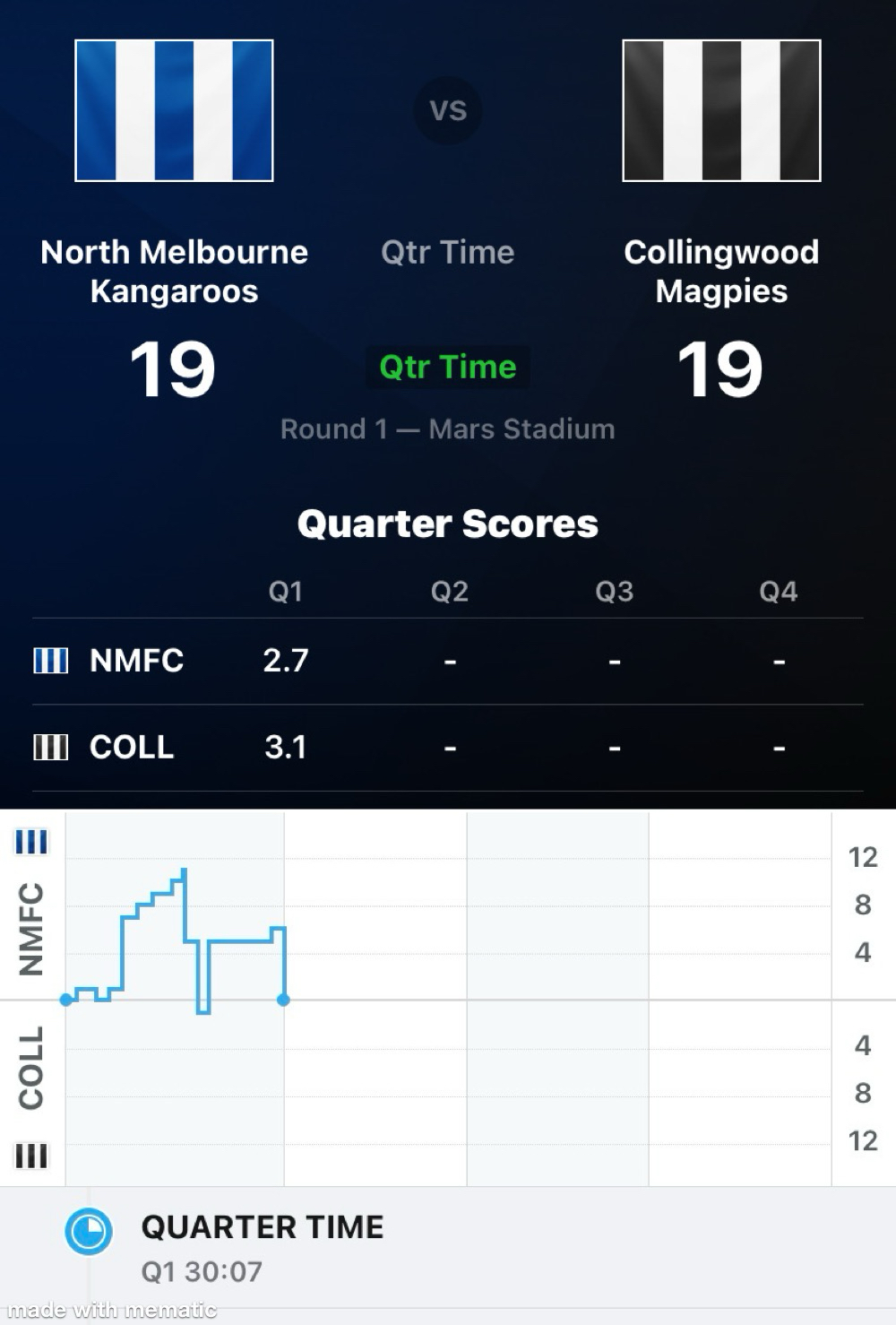Image resolution: width=896 pixels, height=1325 pixels.
Task: Click the NMFC mini flag in scores table
Action: [50, 661]
